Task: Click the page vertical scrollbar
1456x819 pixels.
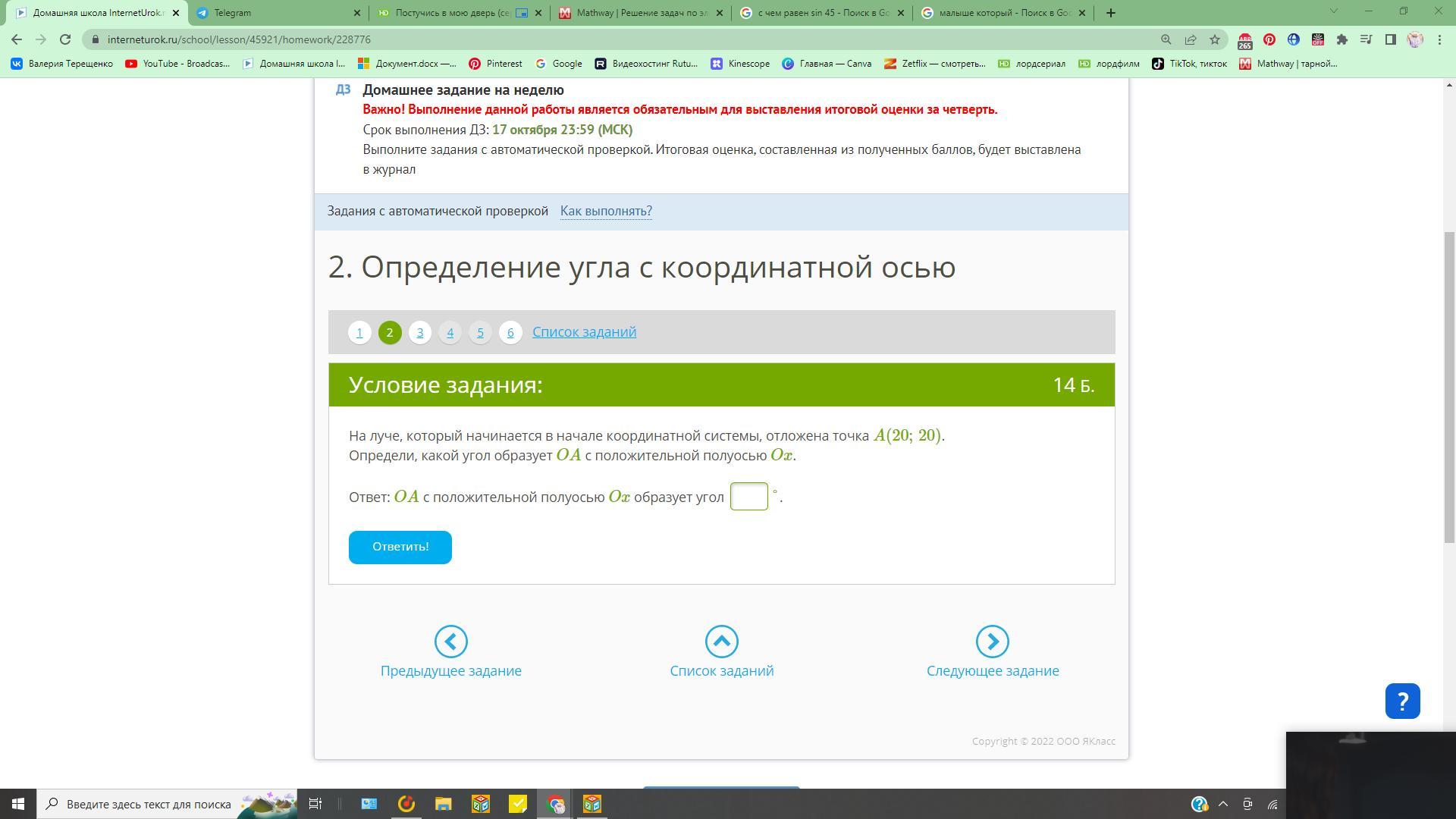Action: (x=1449, y=387)
